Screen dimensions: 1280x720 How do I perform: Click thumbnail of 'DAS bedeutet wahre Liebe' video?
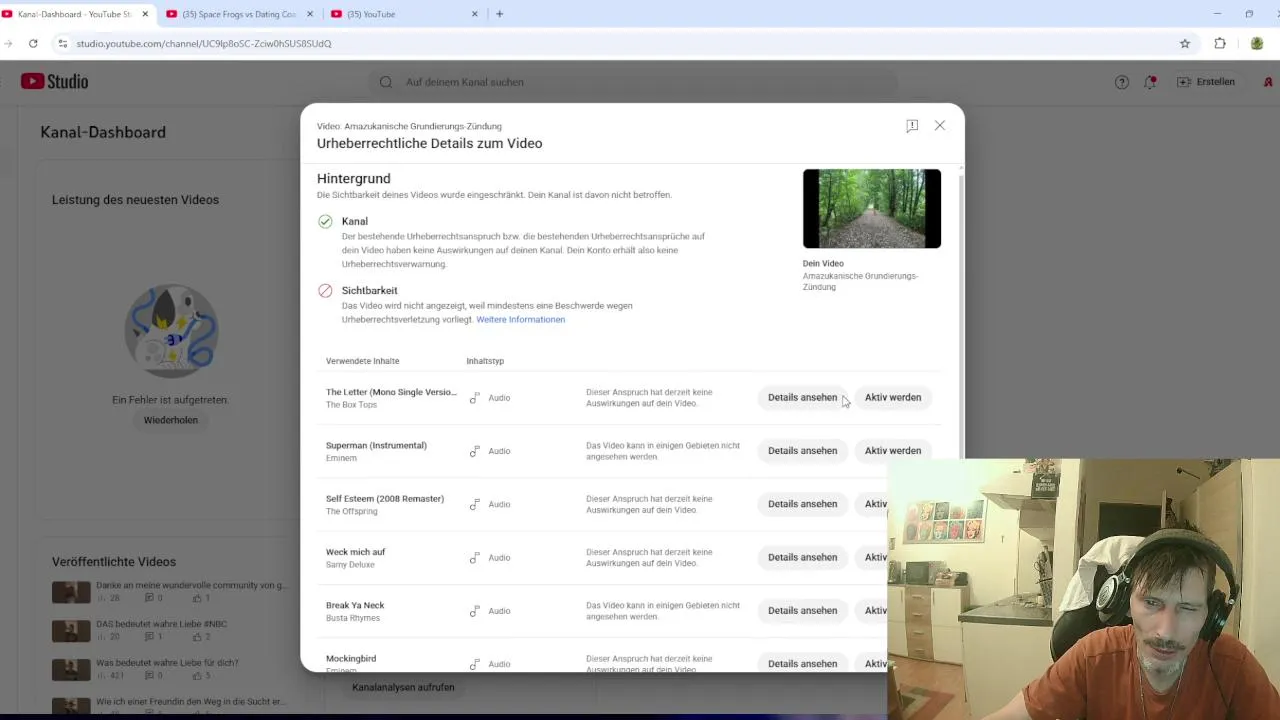[x=71, y=631]
